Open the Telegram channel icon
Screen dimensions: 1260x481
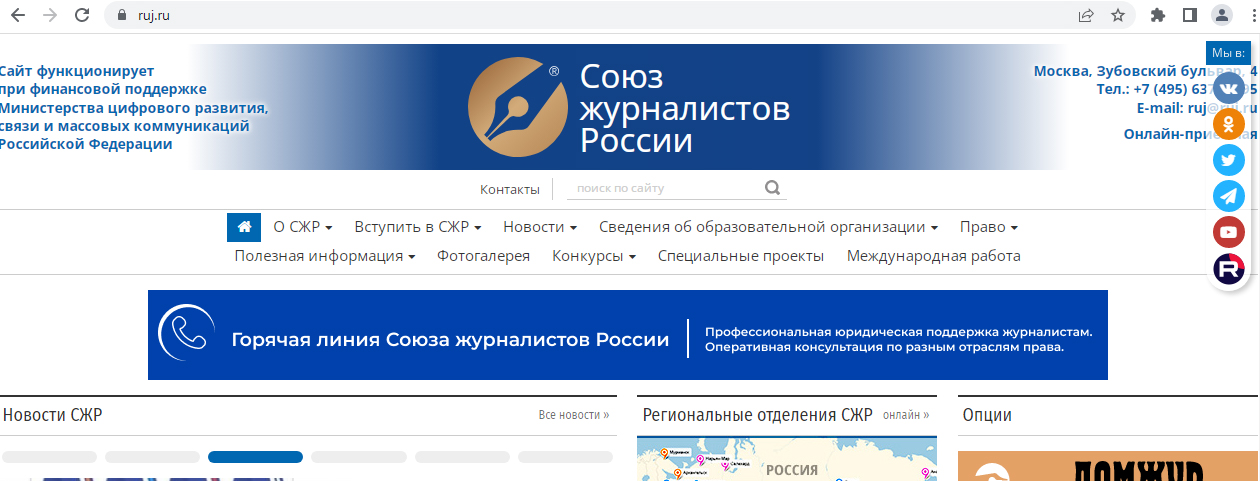(x=1228, y=196)
